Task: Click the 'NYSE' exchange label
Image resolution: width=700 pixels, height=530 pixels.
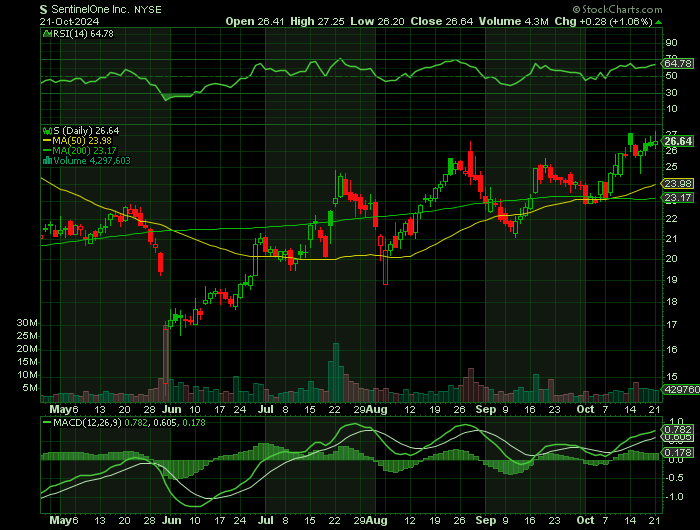Action: [x=148, y=9]
